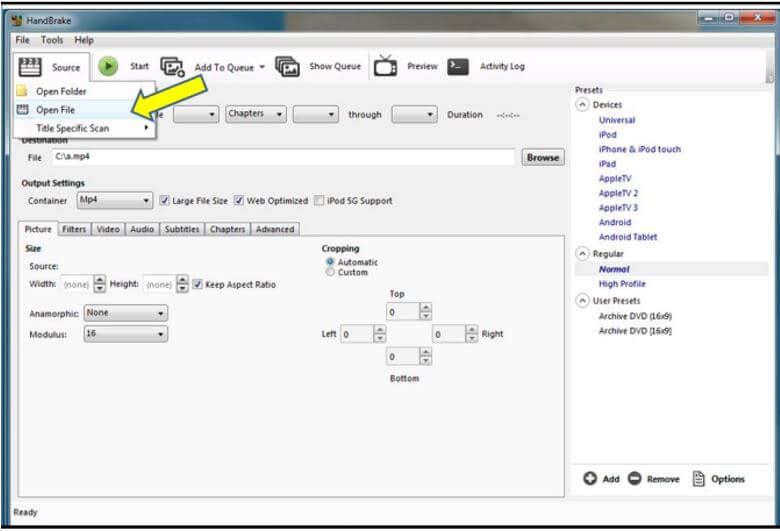Image resolution: width=780 pixels, height=531 pixels.
Task: Select the iPad preset
Action: pyautogui.click(x=607, y=164)
